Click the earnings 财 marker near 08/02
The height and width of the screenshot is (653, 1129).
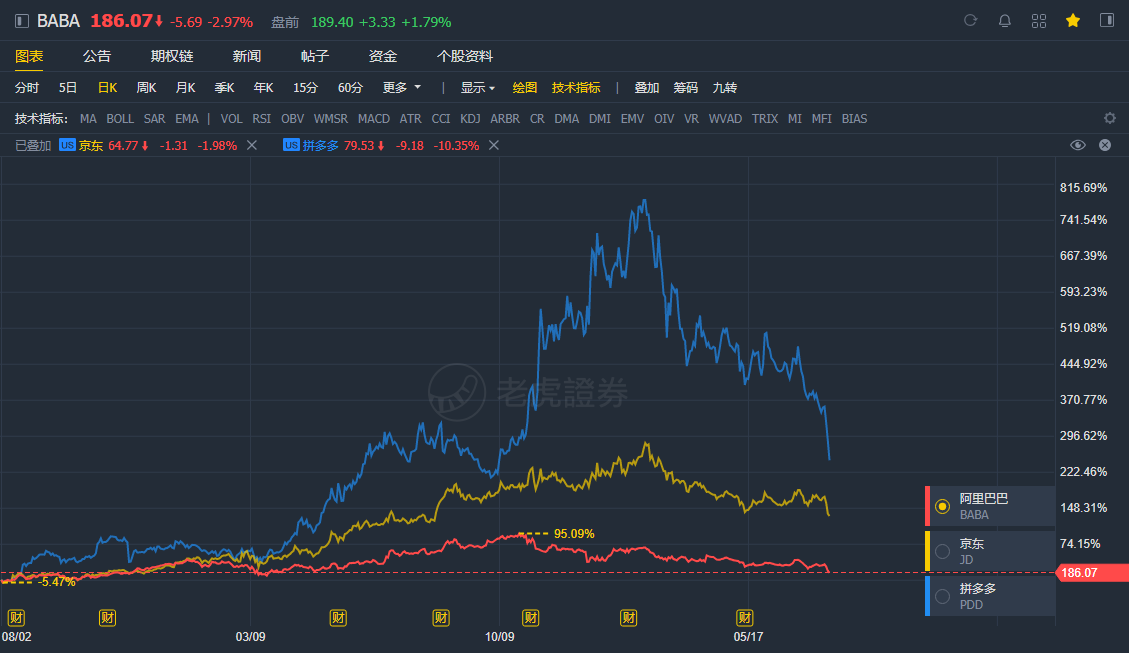click(x=16, y=618)
